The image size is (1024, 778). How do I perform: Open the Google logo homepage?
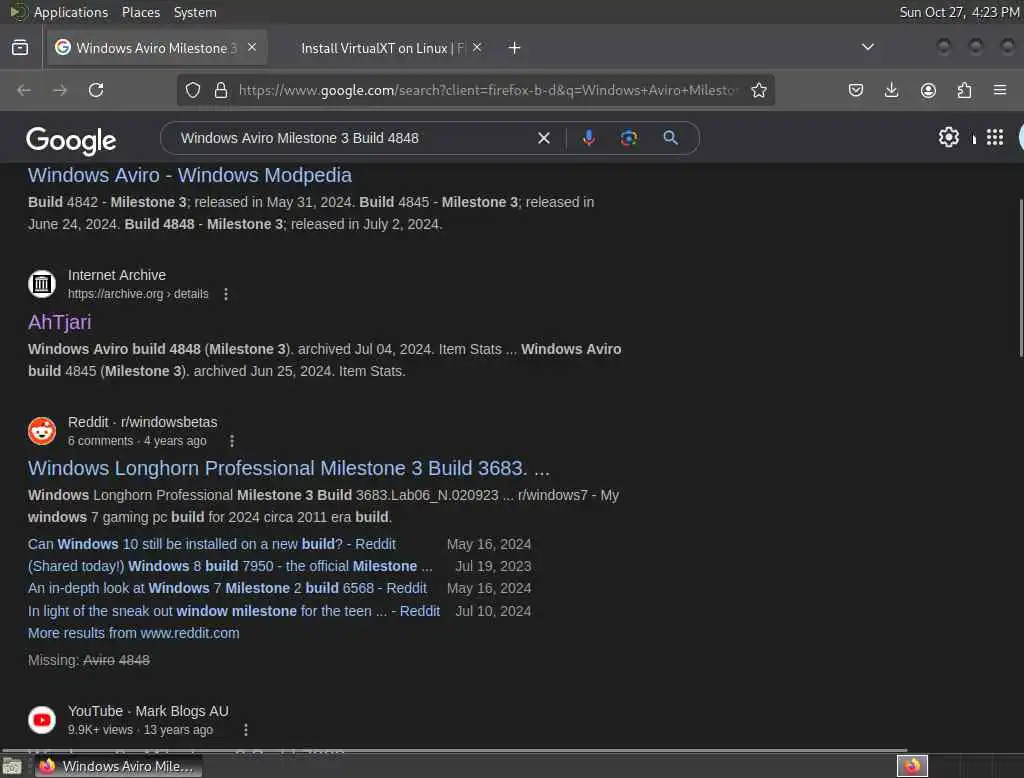click(71, 140)
